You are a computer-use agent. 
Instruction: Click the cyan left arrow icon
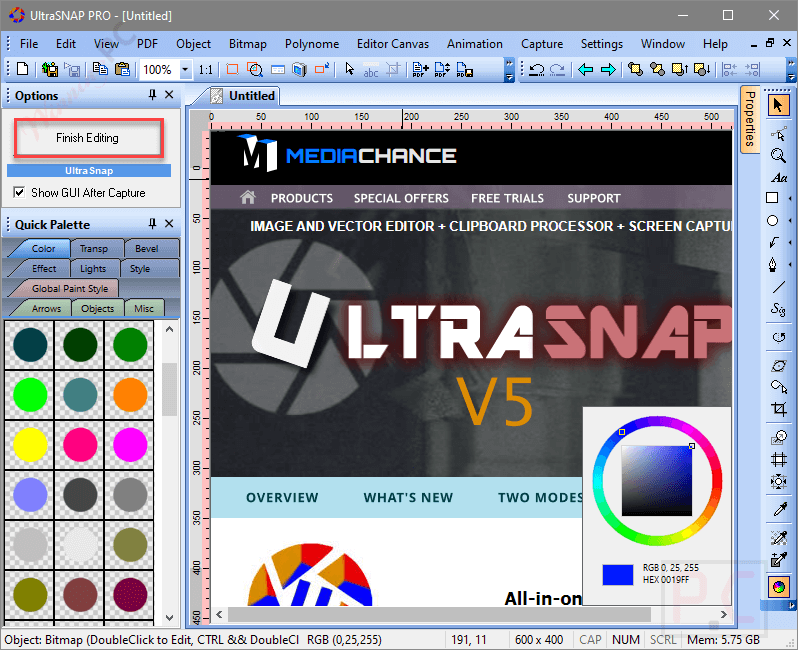click(x=586, y=69)
